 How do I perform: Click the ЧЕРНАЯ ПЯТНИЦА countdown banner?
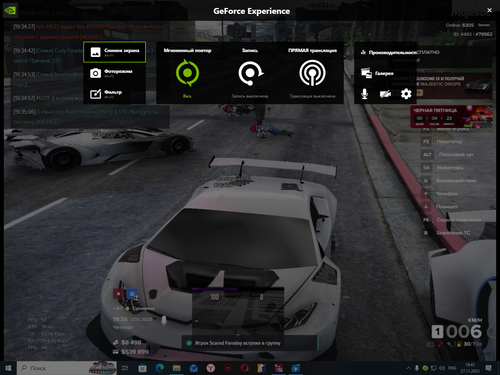[451, 117]
